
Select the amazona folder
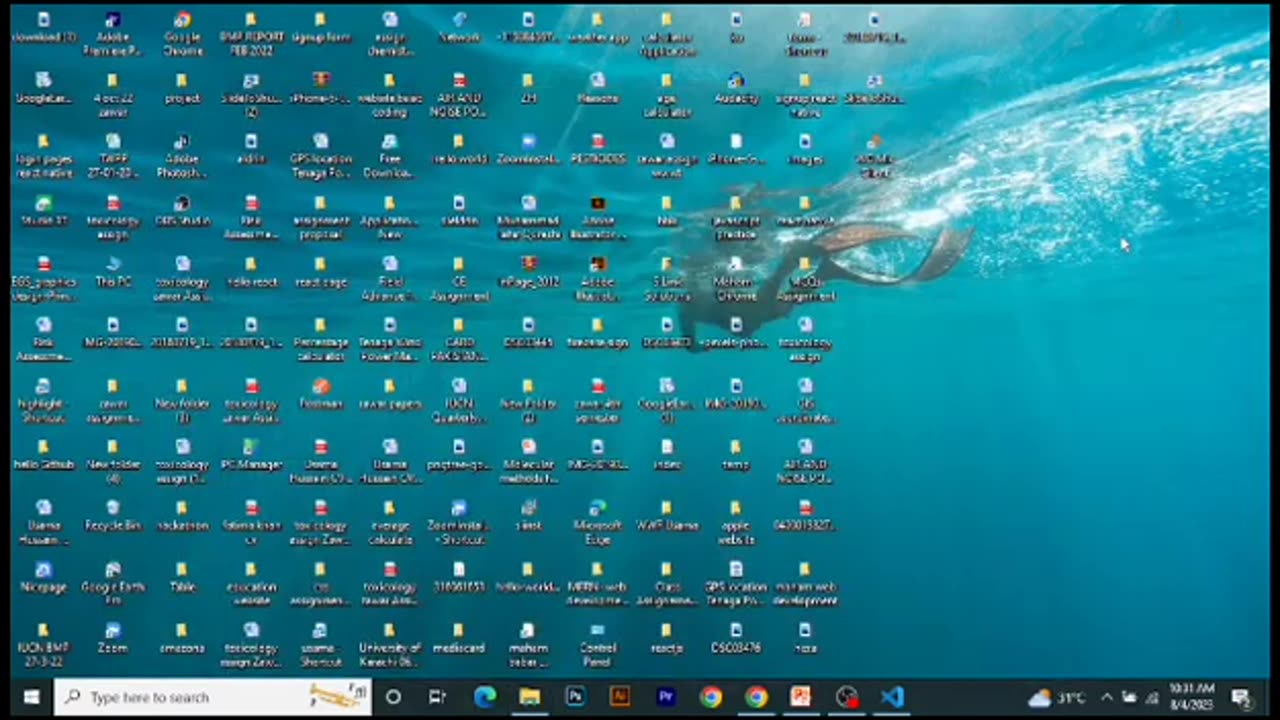tap(182, 638)
